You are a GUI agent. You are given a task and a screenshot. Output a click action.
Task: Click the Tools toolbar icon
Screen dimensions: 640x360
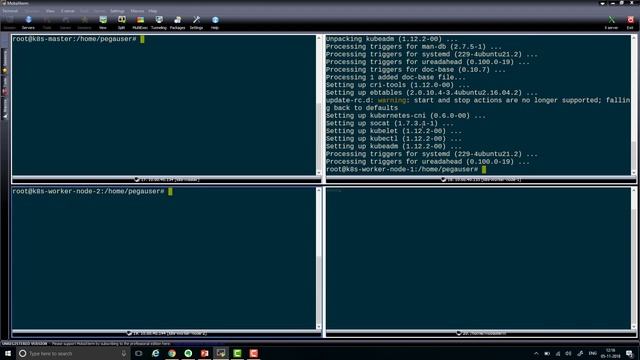[x=47, y=23]
